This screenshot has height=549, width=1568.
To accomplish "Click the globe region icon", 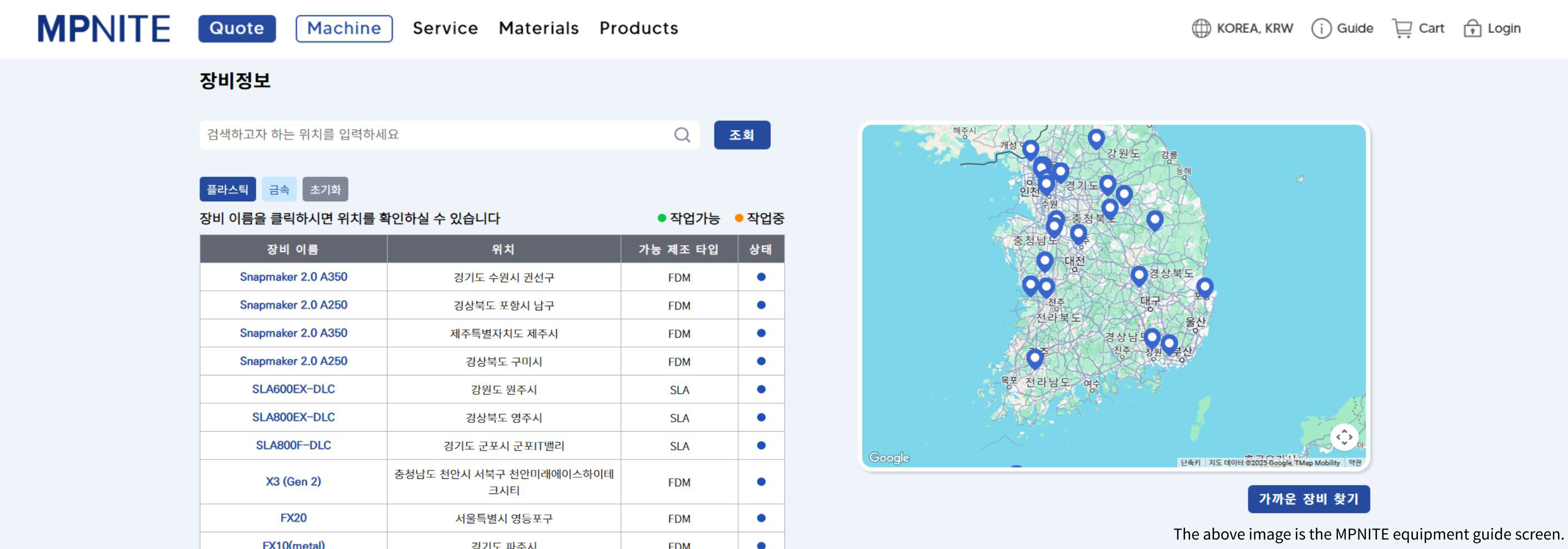I will [1201, 28].
